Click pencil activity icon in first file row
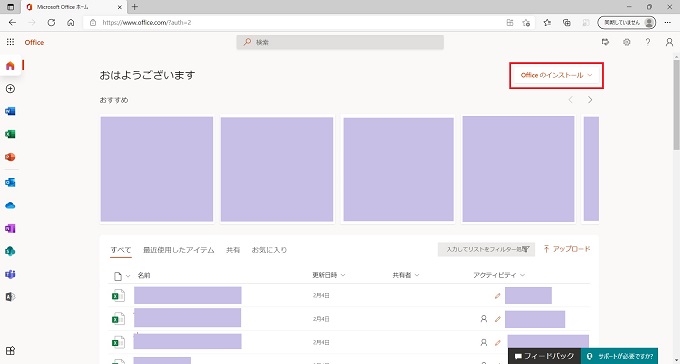This screenshot has width=680, height=364. pos(497,296)
